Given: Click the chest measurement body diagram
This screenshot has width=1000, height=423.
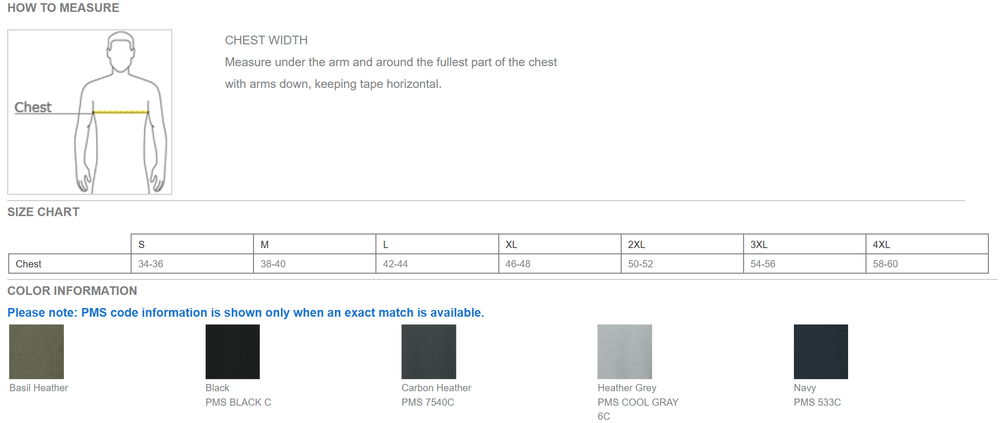Looking at the screenshot, I should [x=90, y=112].
